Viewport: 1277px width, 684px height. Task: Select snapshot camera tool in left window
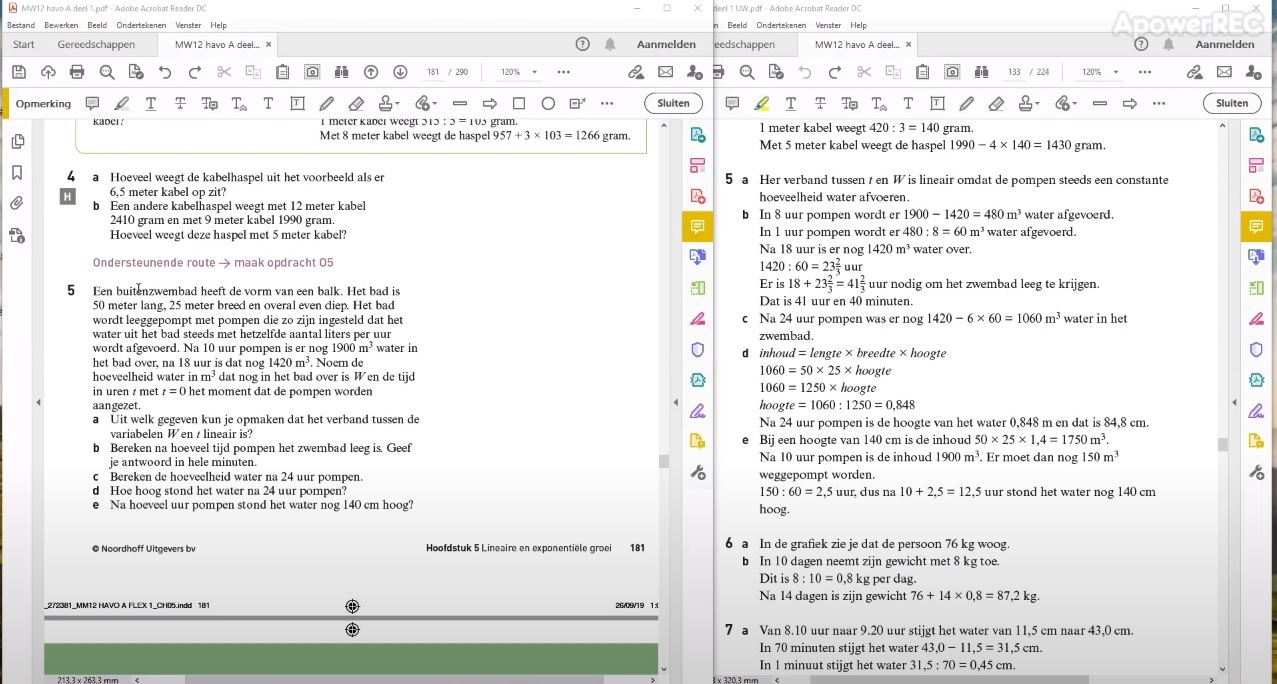[x=313, y=72]
